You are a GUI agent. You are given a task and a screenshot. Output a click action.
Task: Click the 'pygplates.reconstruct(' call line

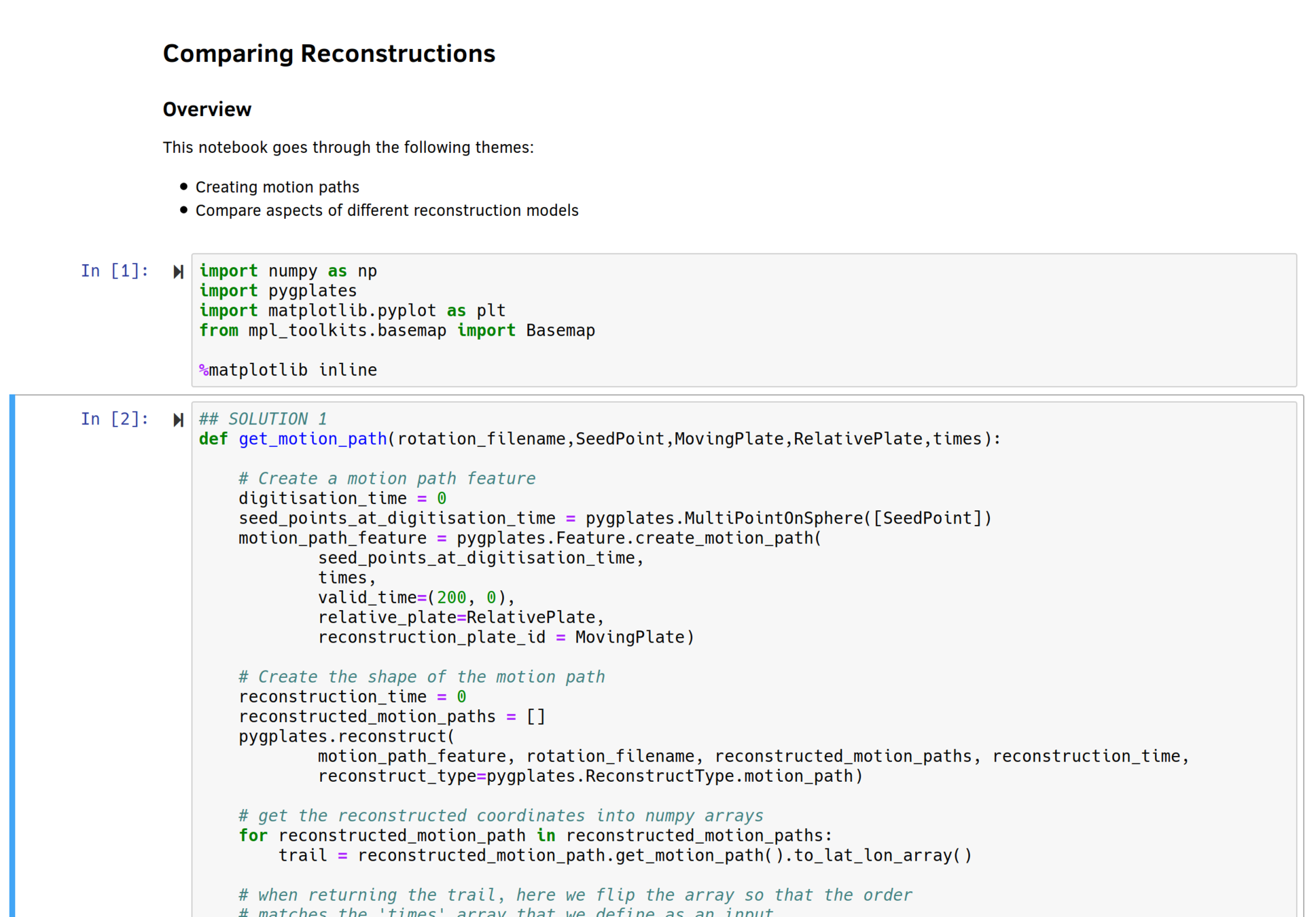tap(346, 736)
